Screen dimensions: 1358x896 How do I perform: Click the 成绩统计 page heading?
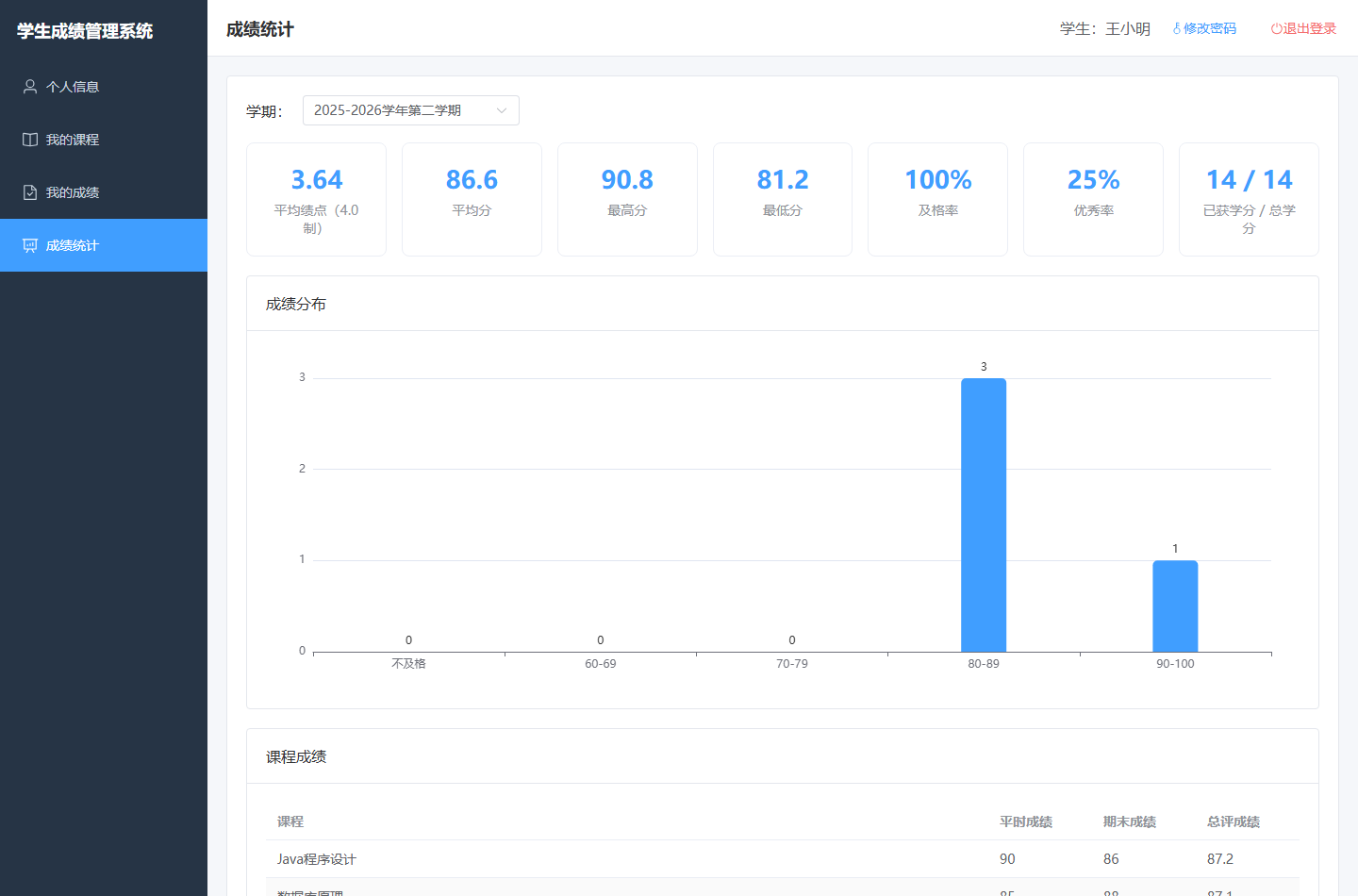pos(260,29)
